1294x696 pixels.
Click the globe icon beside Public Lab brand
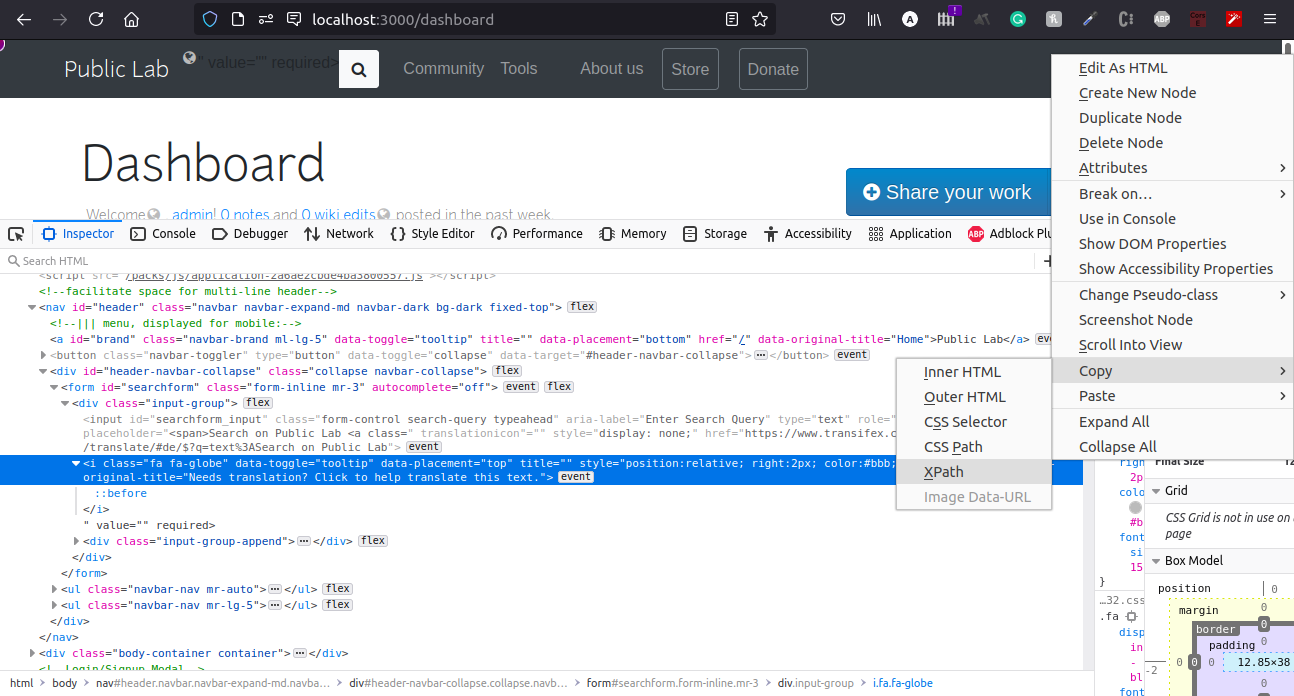coord(190,58)
